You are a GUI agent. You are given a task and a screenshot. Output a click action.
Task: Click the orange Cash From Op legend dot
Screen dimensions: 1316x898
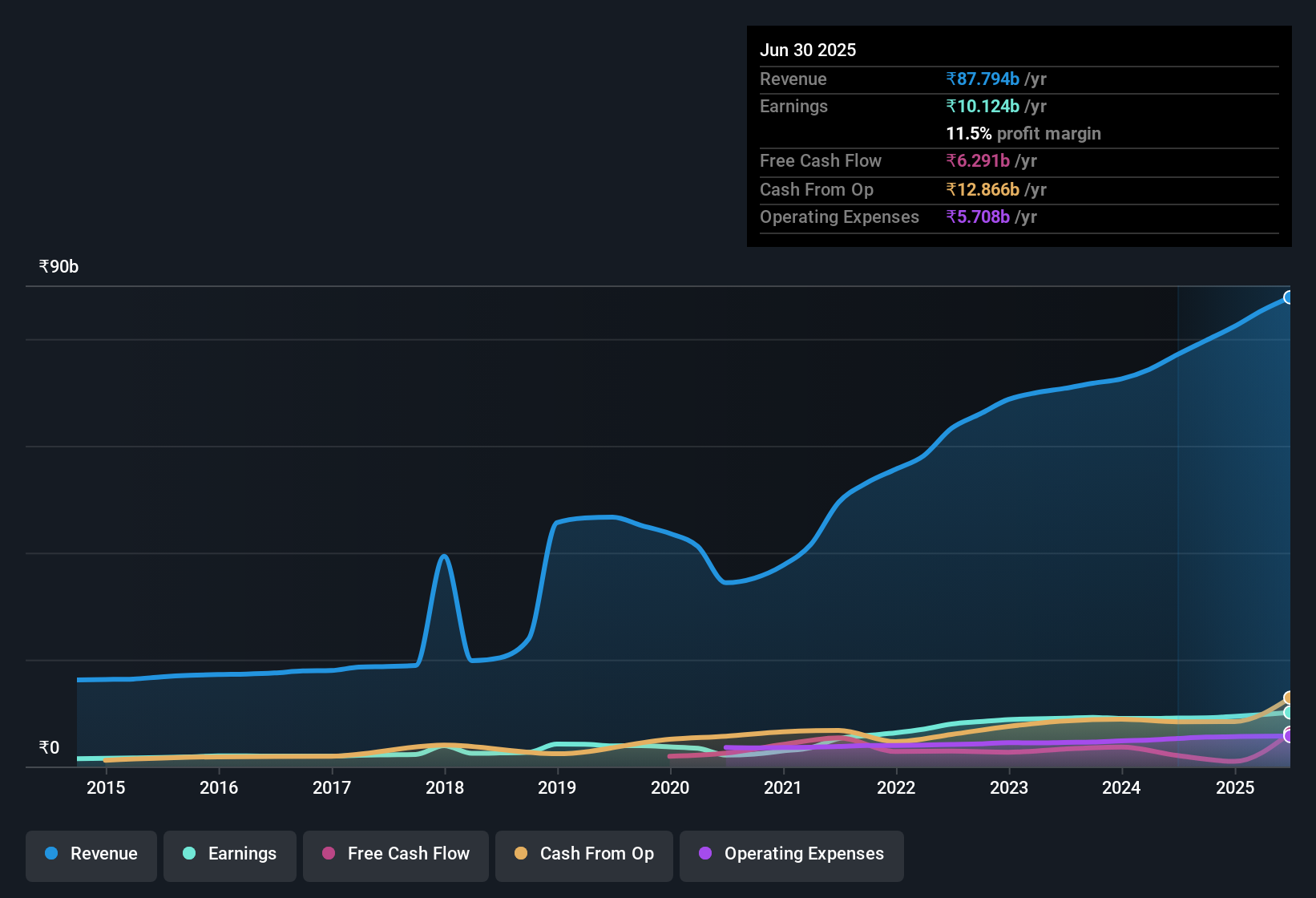(520, 854)
